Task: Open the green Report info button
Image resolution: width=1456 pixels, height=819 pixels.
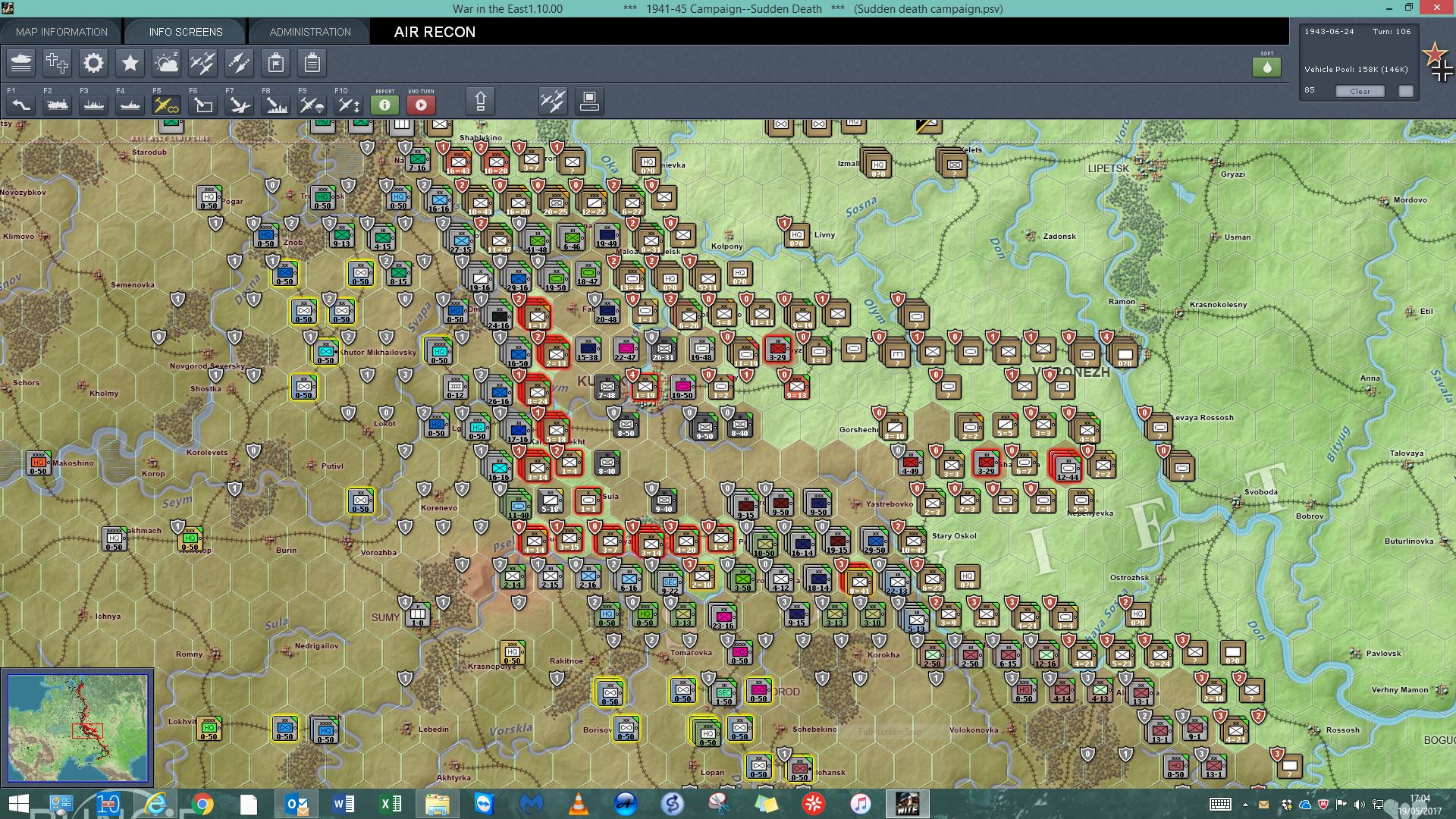Action: pyautogui.click(x=384, y=105)
